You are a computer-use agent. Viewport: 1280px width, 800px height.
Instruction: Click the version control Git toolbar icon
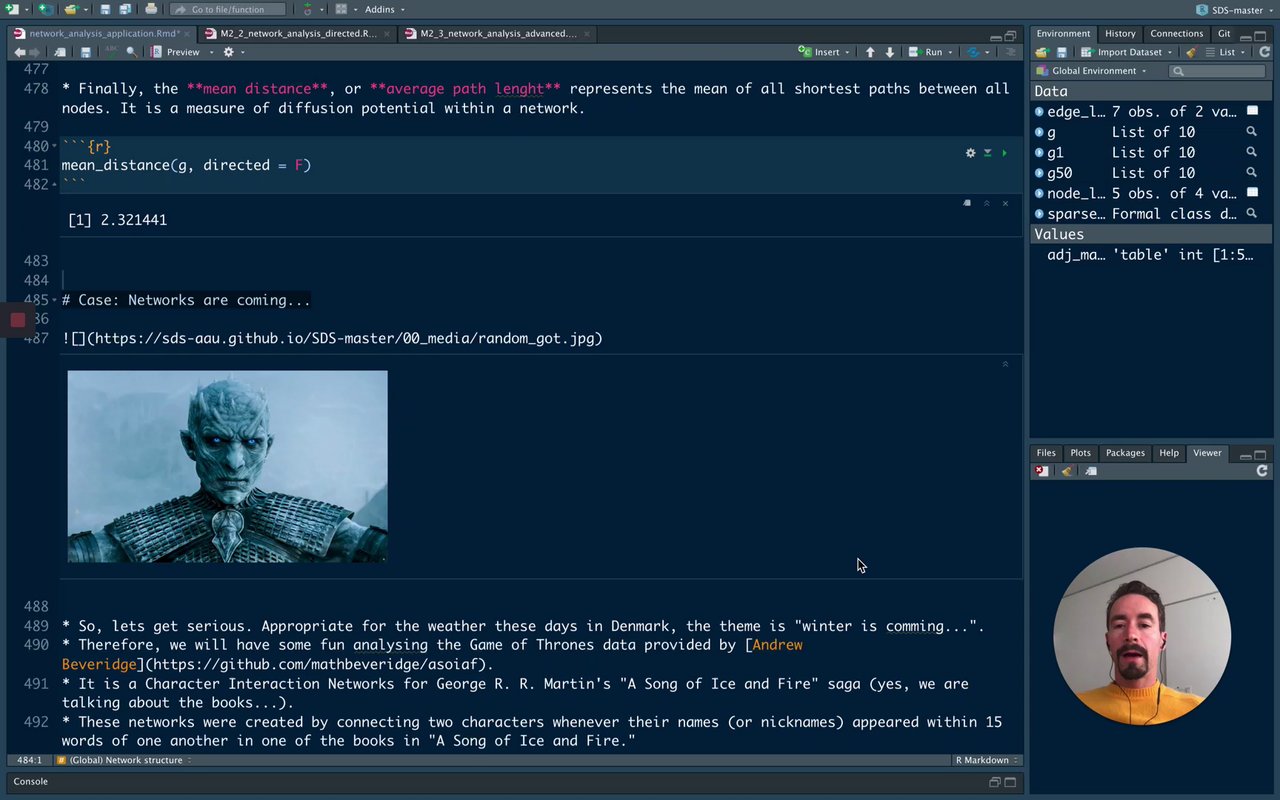[307, 9]
